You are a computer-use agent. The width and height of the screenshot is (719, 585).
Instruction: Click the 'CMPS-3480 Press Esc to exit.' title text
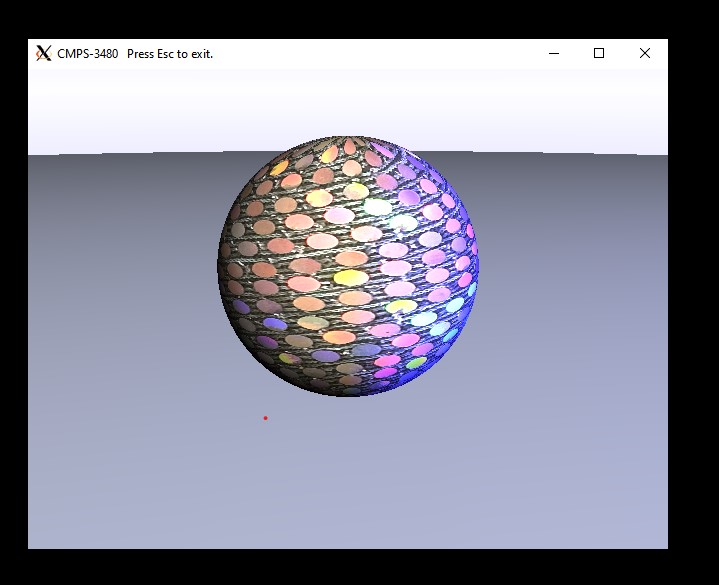[x=135, y=54]
